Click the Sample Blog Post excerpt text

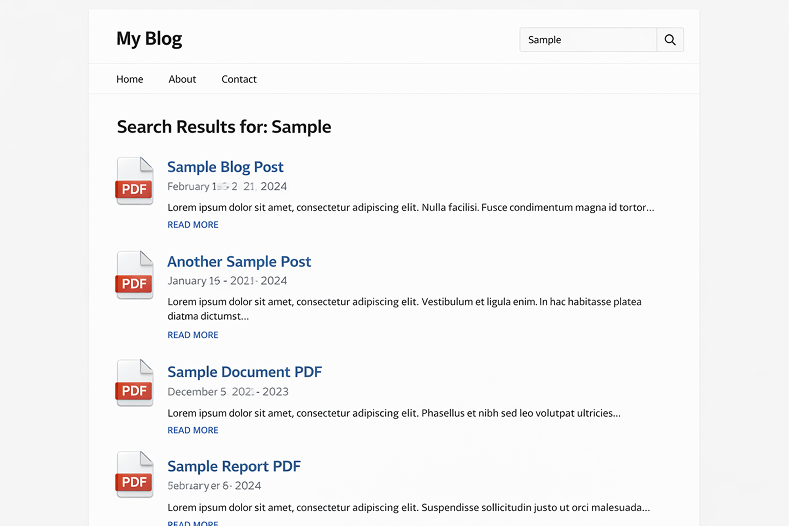pyautogui.click(x=410, y=208)
